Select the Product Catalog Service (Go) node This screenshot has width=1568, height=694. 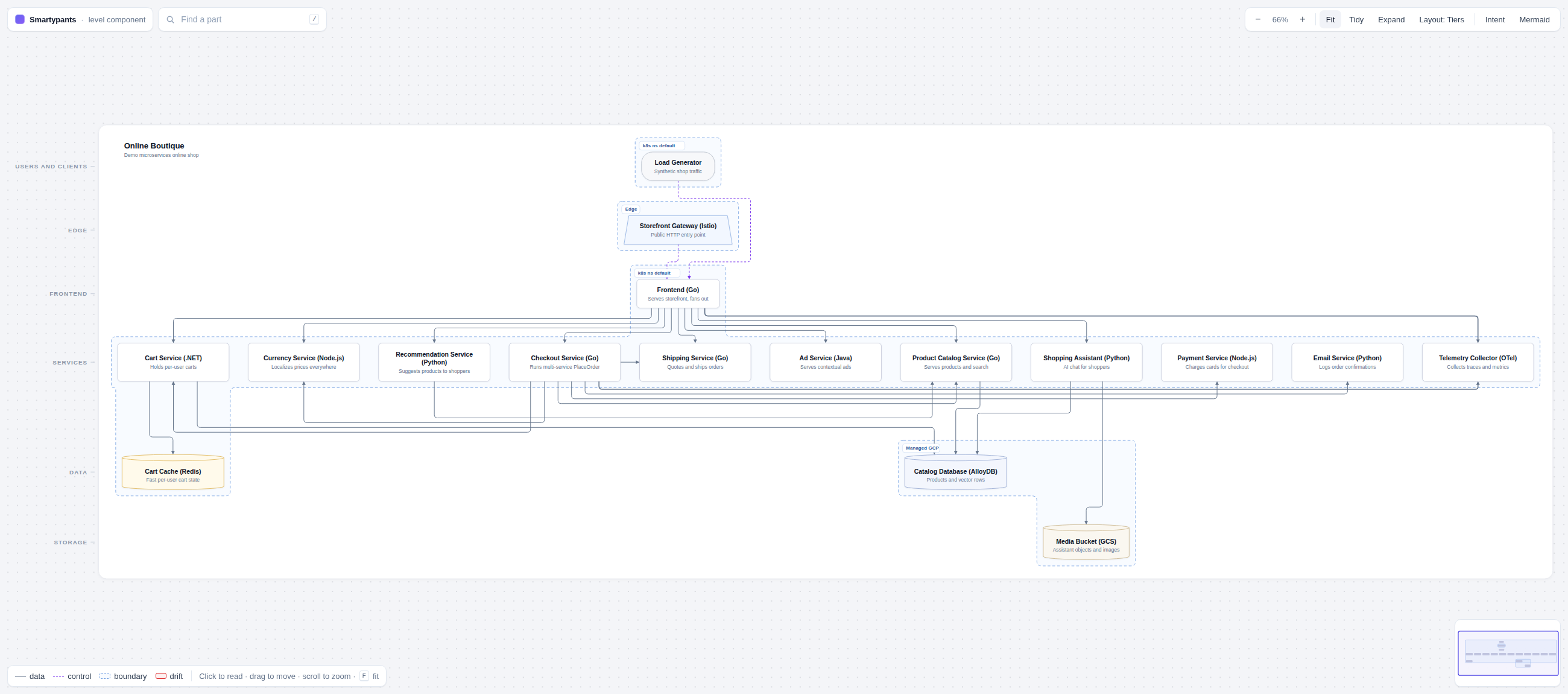[x=956, y=362]
